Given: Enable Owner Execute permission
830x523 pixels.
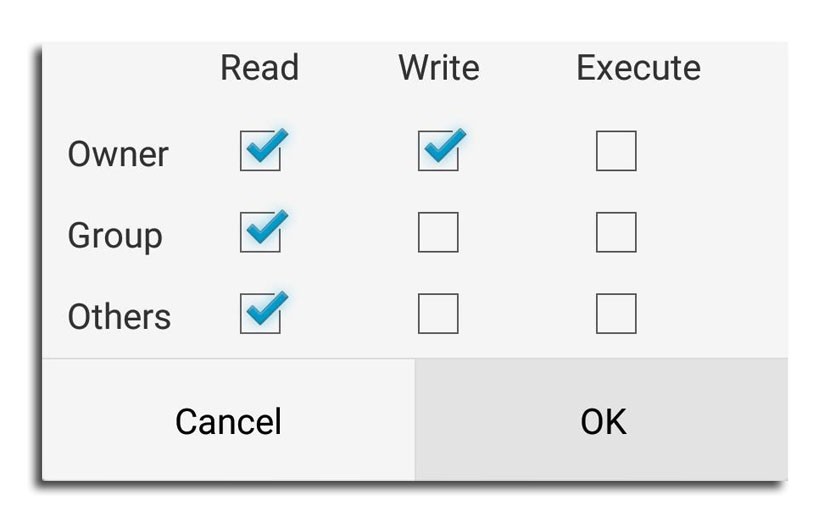Looking at the screenshot, I should pyautogui.click(x=616, y=152).
